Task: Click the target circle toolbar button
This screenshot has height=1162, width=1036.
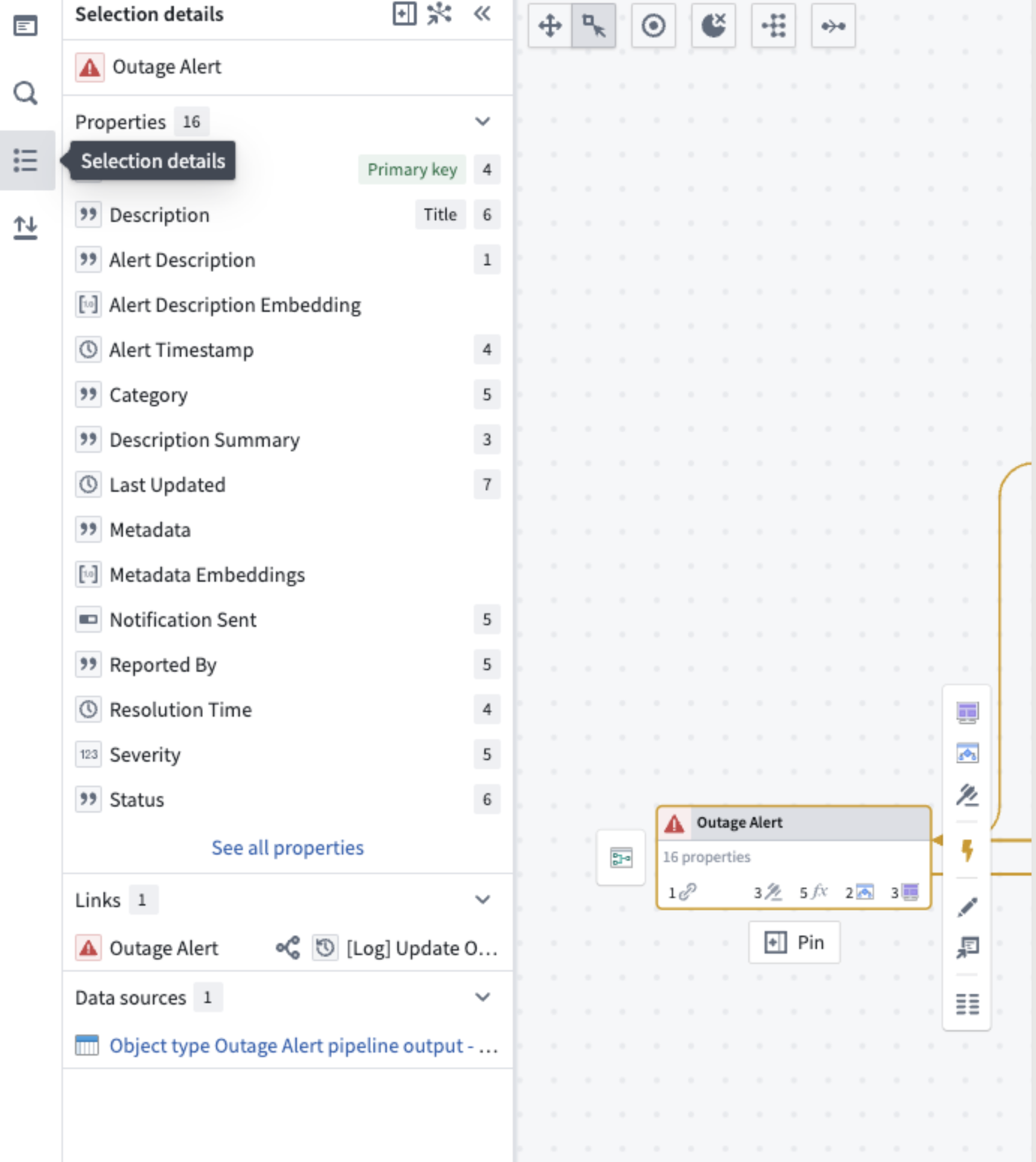Action: point(654,26)
